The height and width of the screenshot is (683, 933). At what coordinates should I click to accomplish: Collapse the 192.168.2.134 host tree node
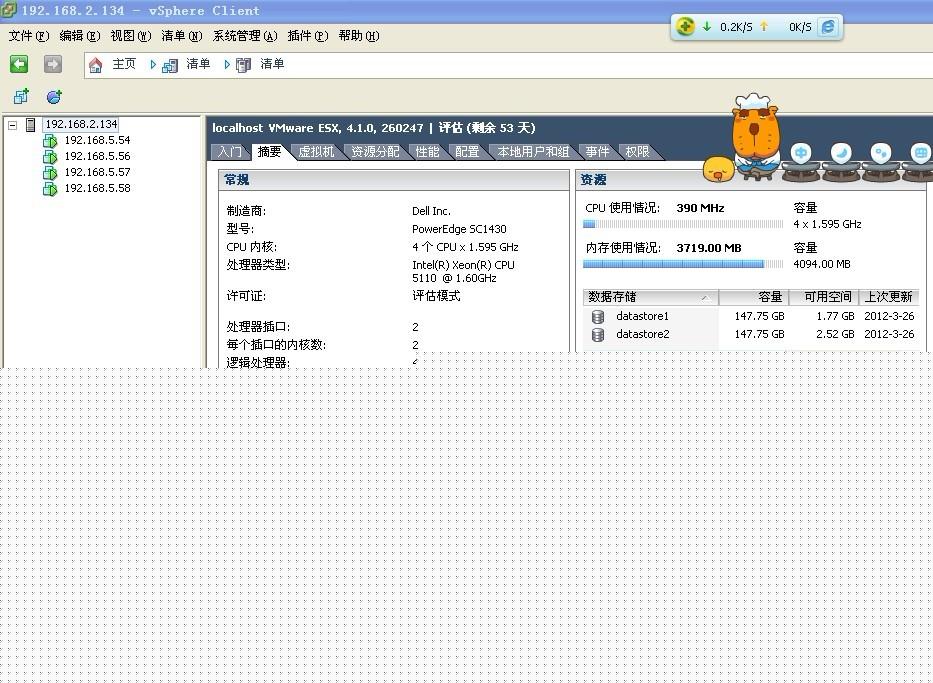[12, 125]
